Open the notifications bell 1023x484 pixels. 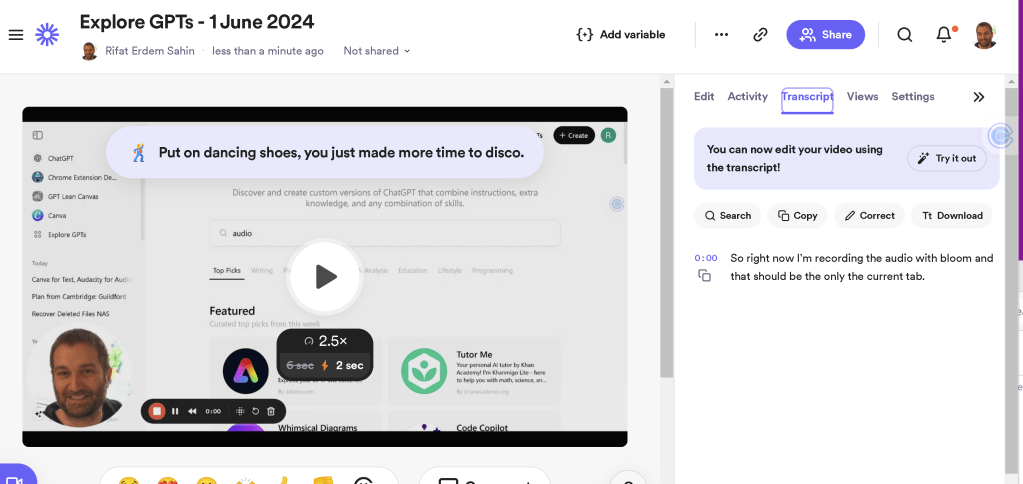click(x=944, y=35)
